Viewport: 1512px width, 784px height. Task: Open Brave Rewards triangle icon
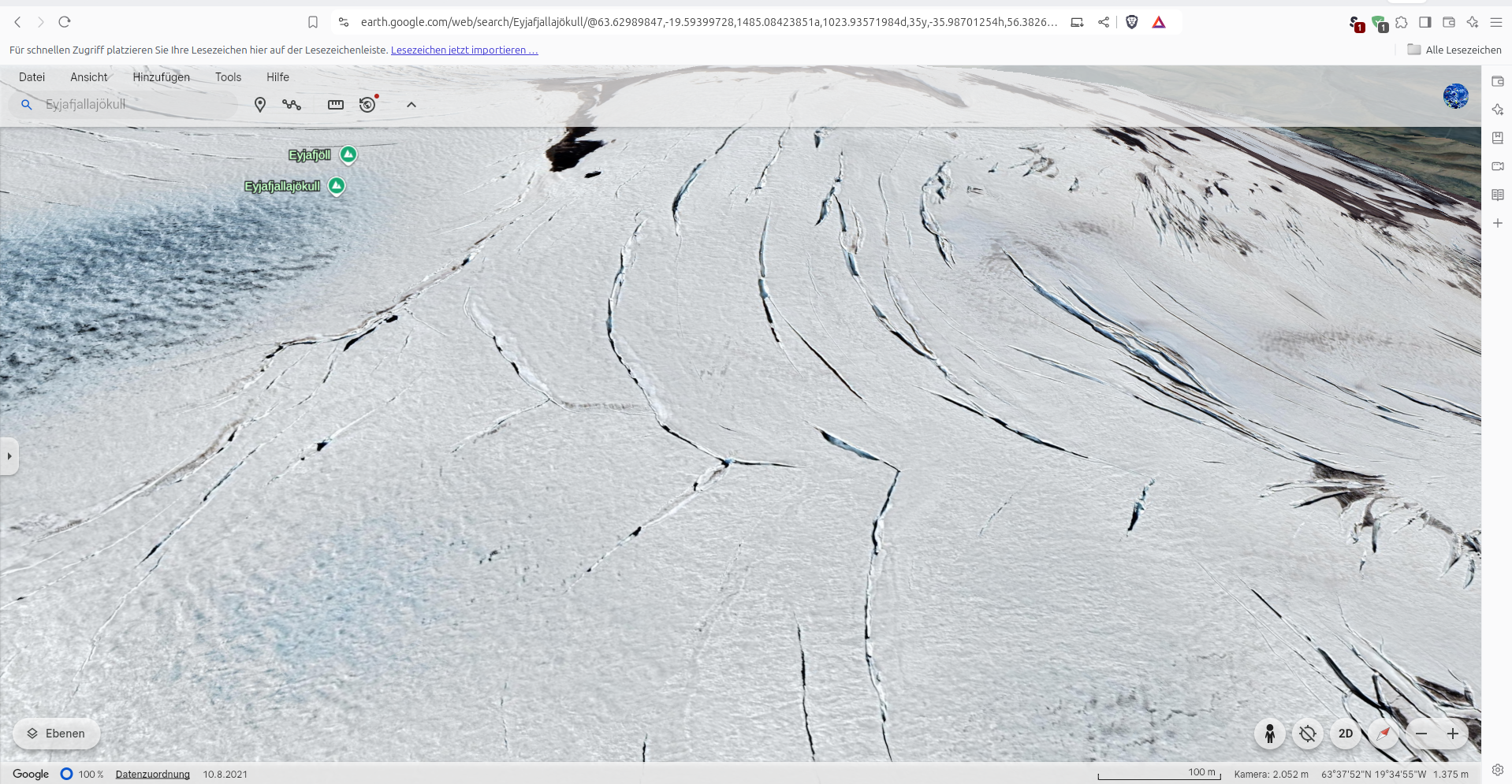click(x=1159, y=22)
